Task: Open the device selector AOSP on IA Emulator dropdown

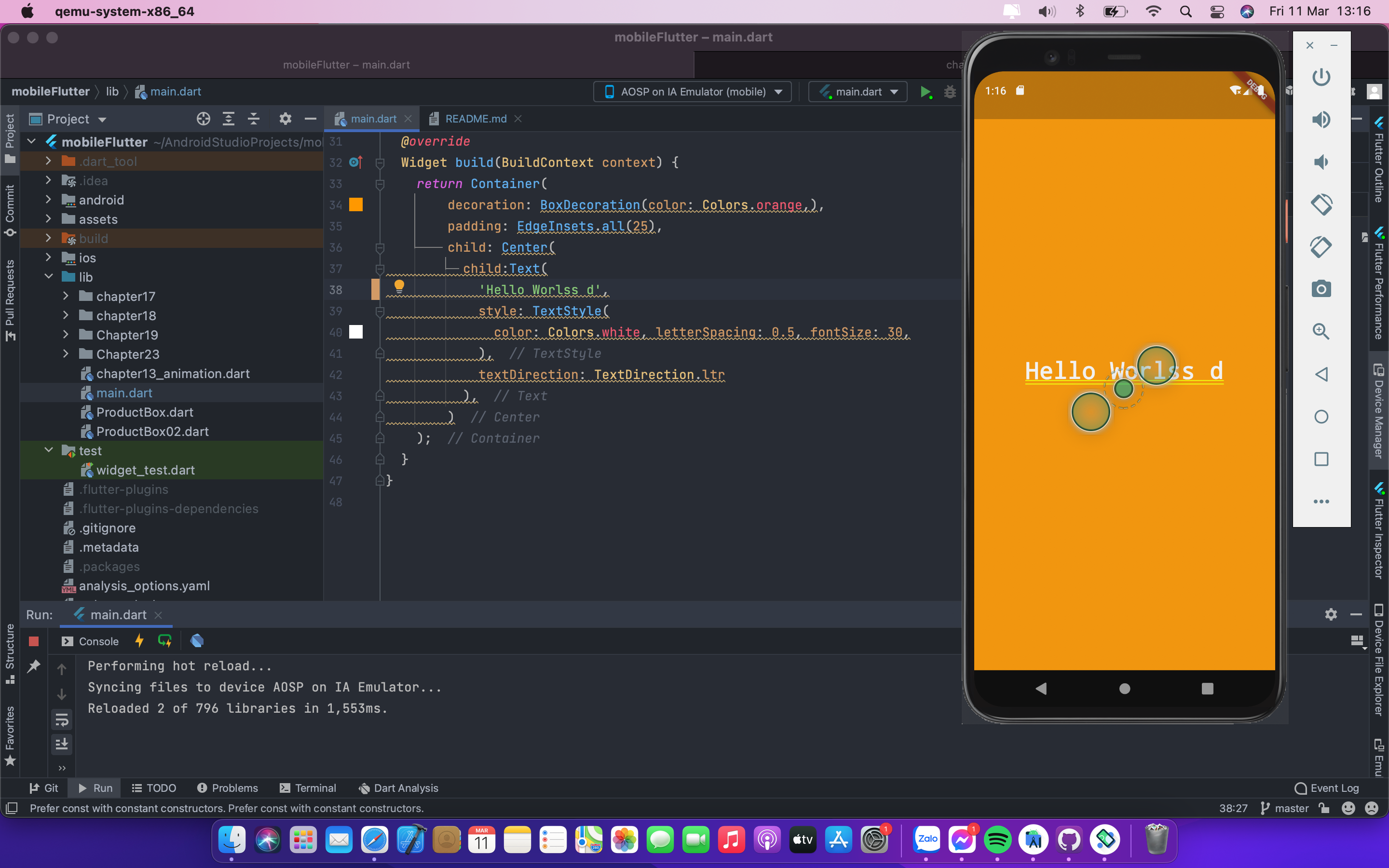Action: pyautogui.click(x=693, y=92)
